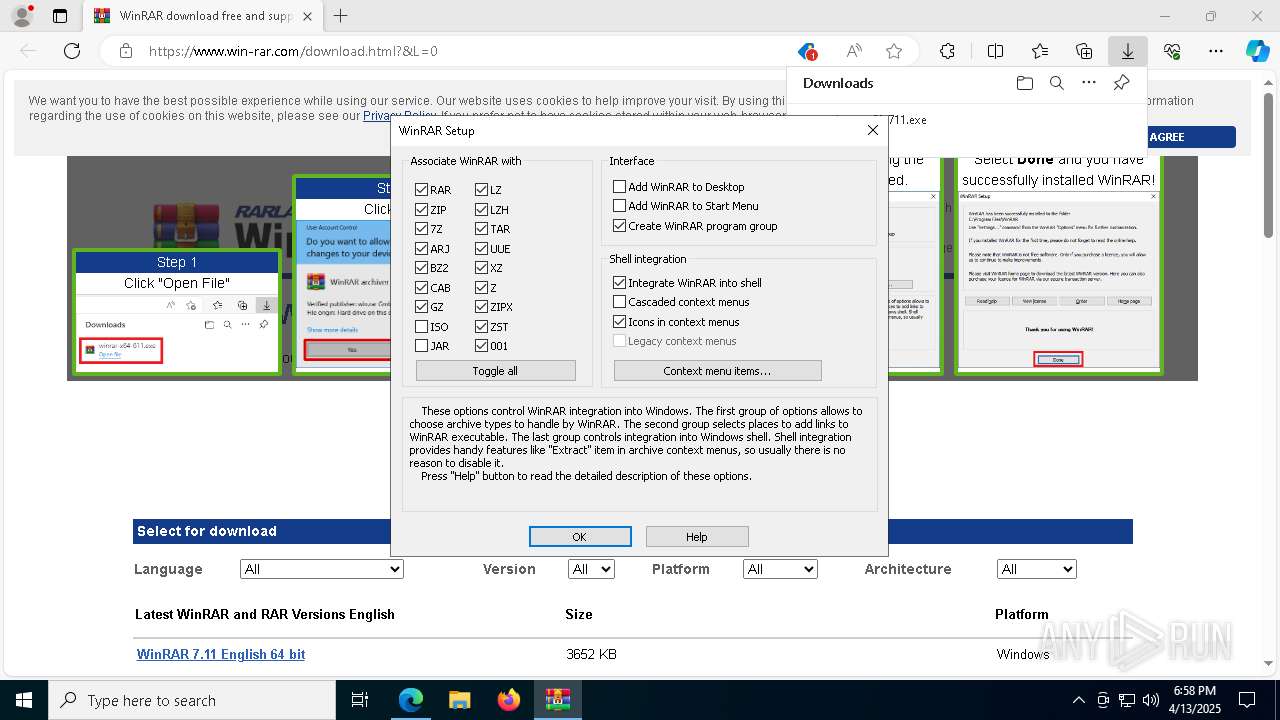1280x720 pixels.
Task: Check Add WinRAR to Desktop
Action: click(x=619, y=187)
